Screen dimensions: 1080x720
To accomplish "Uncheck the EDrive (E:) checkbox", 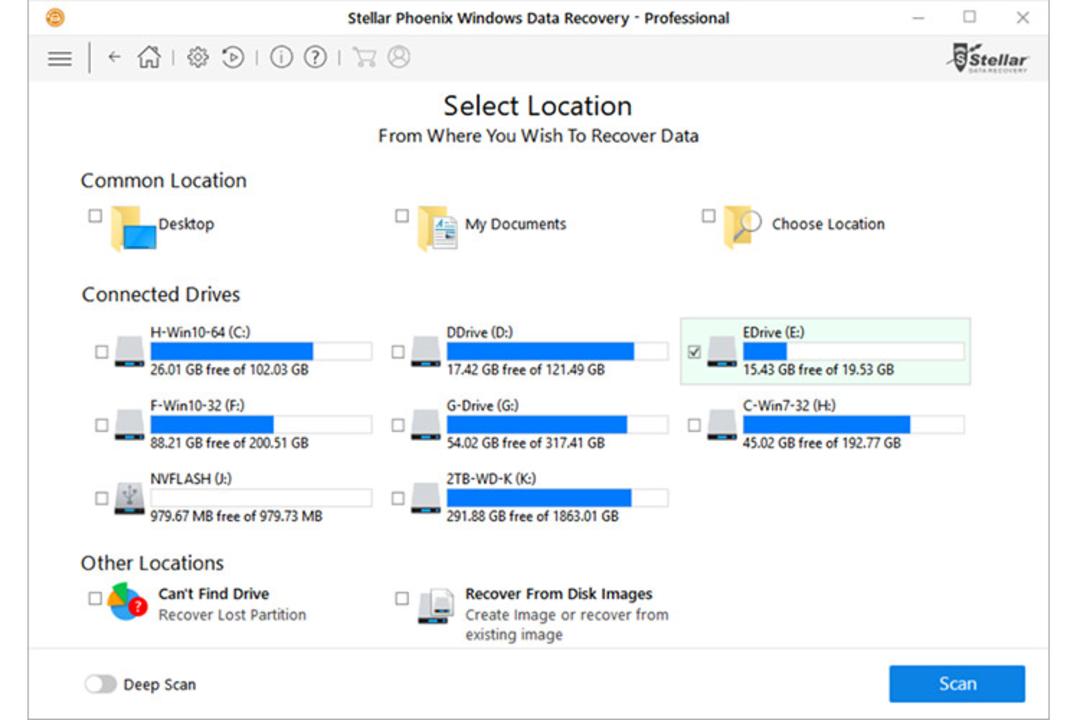I will (x=694, y=352).
